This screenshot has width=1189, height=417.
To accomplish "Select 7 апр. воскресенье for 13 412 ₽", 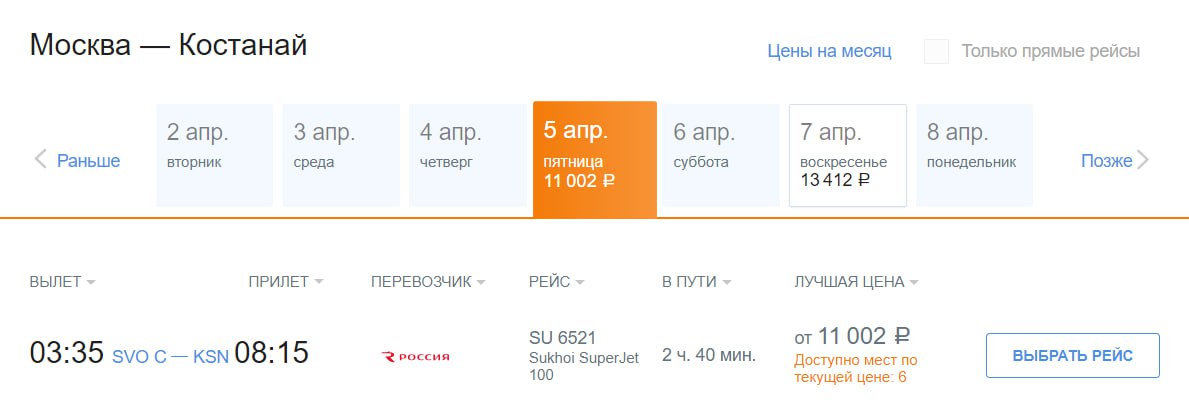I will 848,155.
